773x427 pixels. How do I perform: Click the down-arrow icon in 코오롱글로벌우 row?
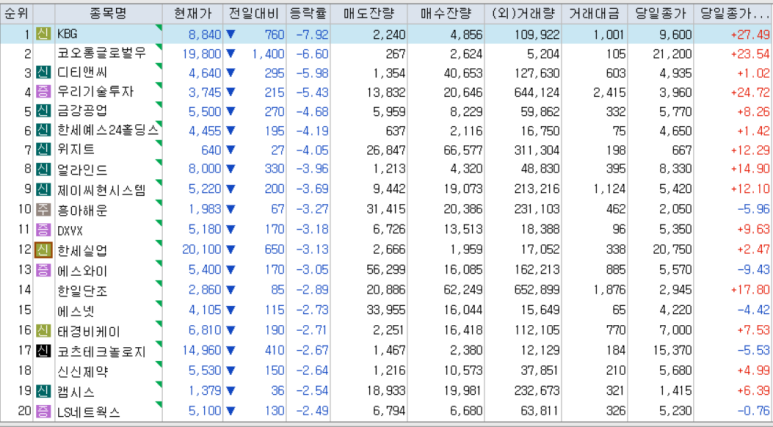(x=230, y=54)
